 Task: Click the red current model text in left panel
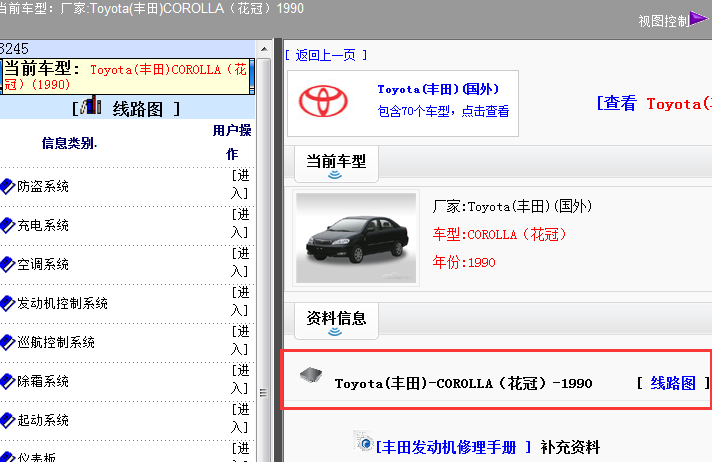(126, 76)
